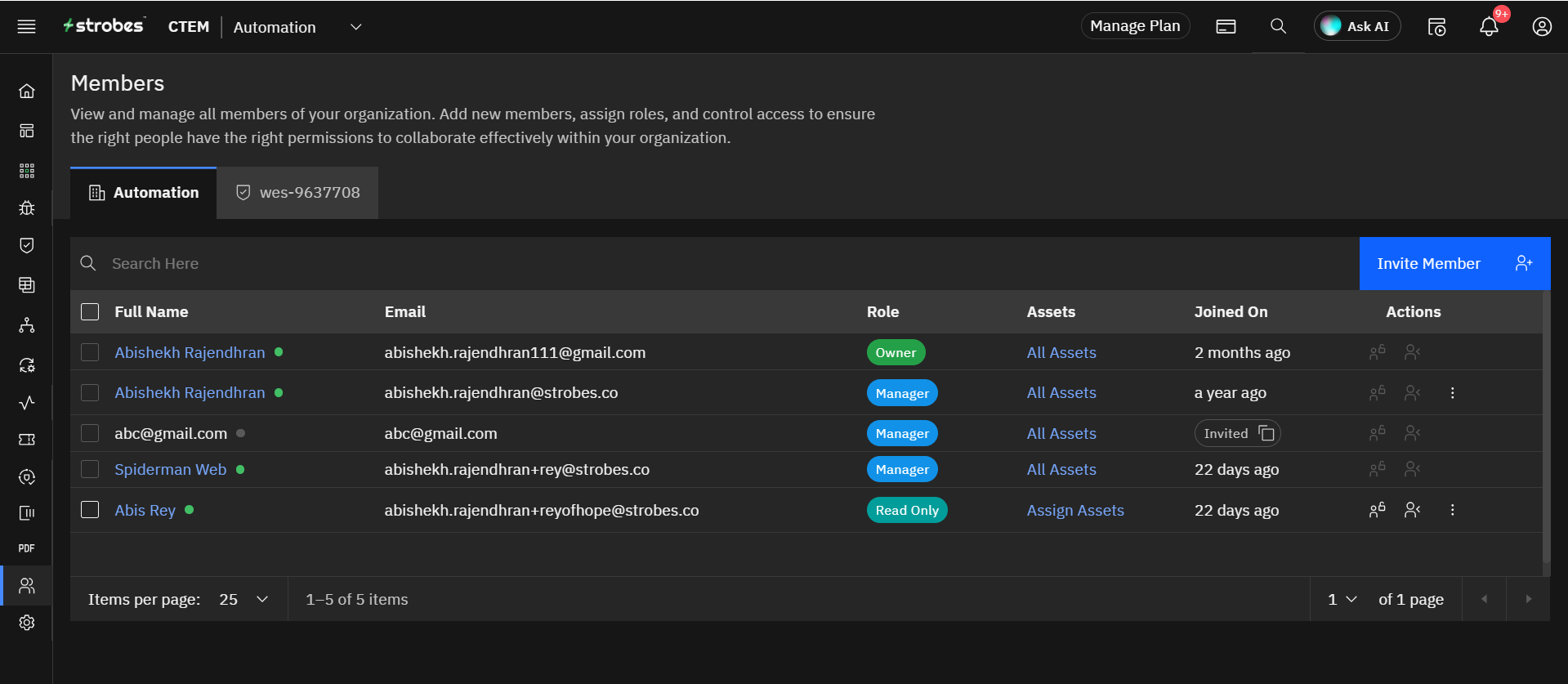Copy invite link for abc@gmail.com
1568x684 pixels.
tap(1266, 433)
